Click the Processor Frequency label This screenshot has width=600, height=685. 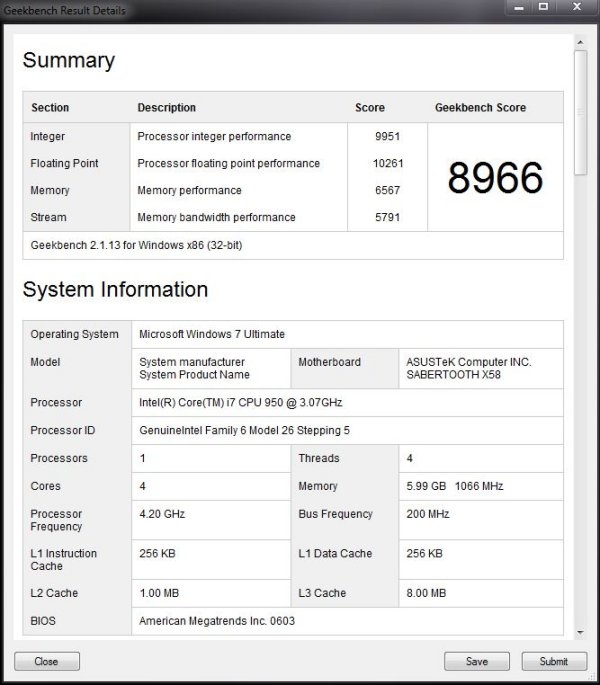point(56,520)
